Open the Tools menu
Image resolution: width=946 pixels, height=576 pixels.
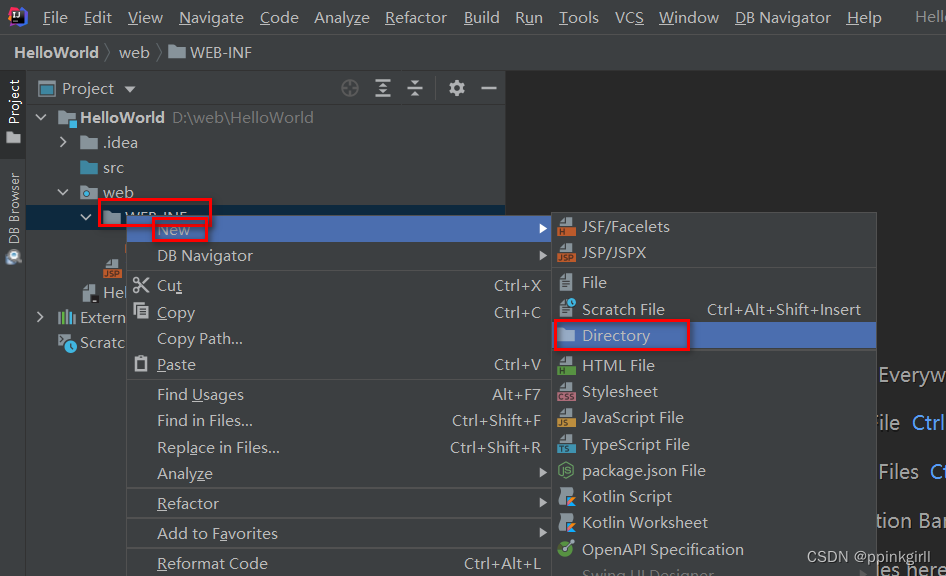(x=579, y=17)
